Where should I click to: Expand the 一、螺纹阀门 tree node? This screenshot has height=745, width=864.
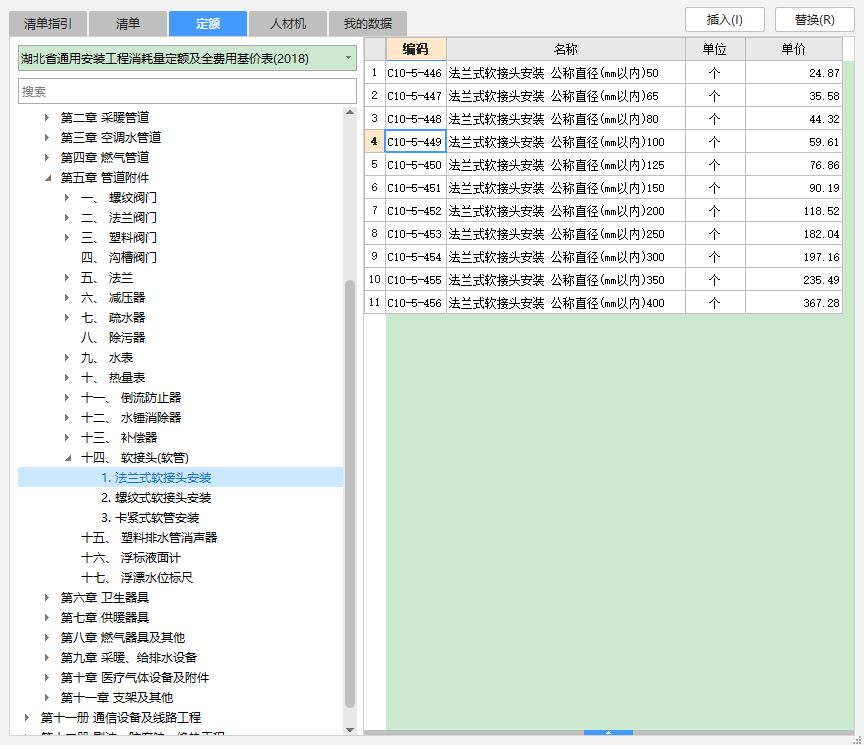[67, 198]
